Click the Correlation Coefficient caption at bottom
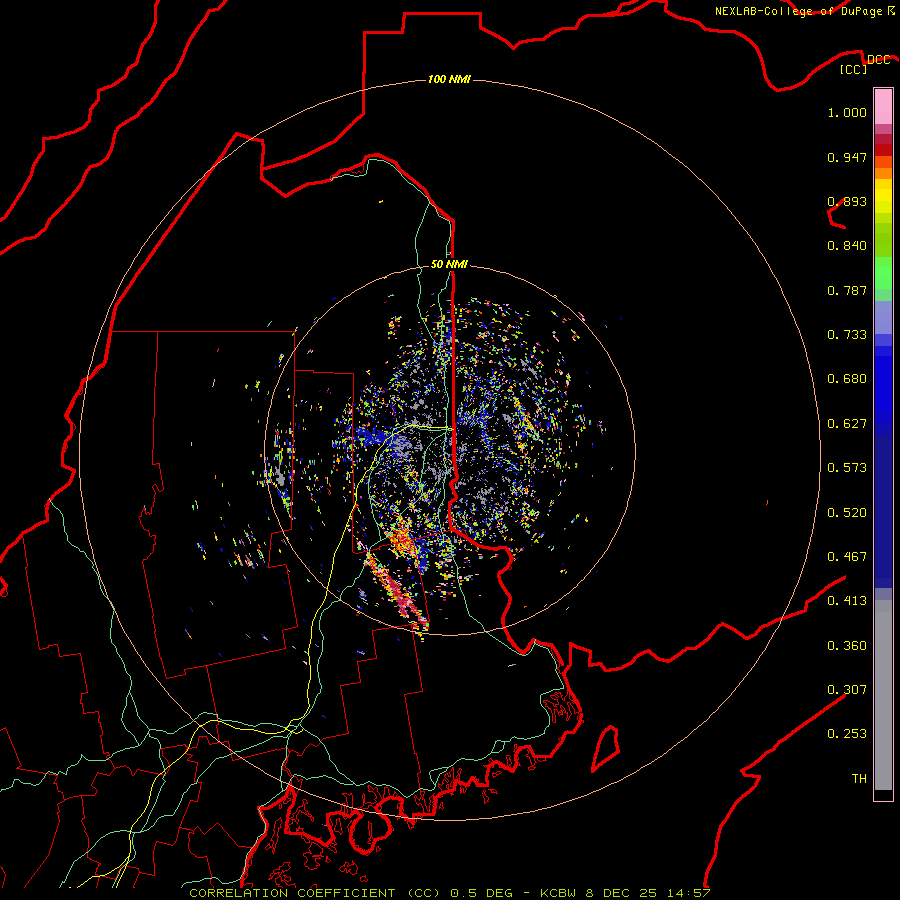The height and width of the screenshot is (900, 900). coord(449,893)
